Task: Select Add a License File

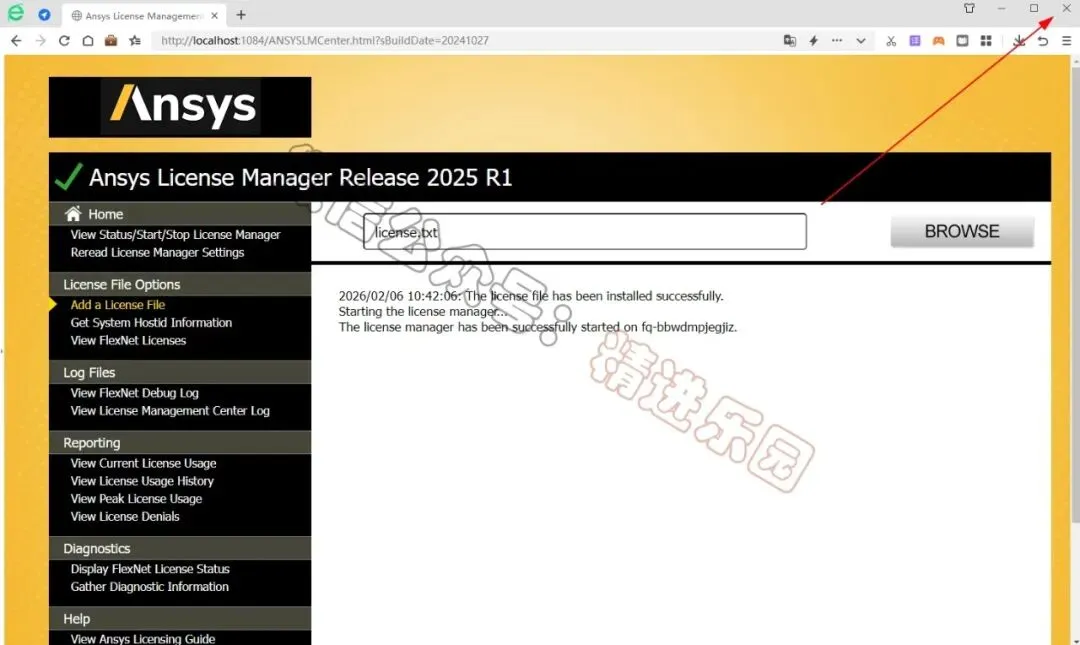Action: point(118,305)
